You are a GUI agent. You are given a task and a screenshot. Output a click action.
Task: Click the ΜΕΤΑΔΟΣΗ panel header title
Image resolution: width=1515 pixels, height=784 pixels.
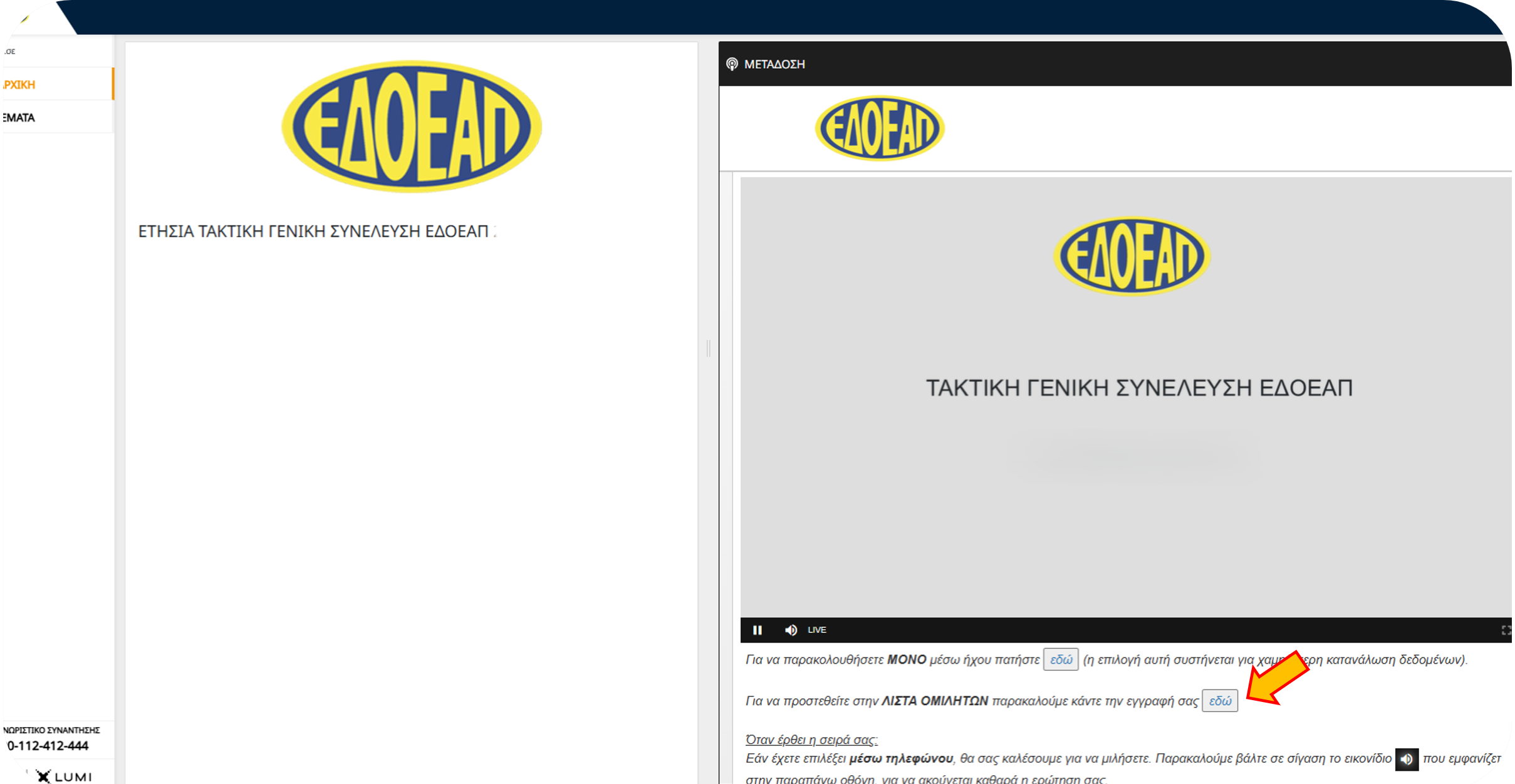pos(774,64)
